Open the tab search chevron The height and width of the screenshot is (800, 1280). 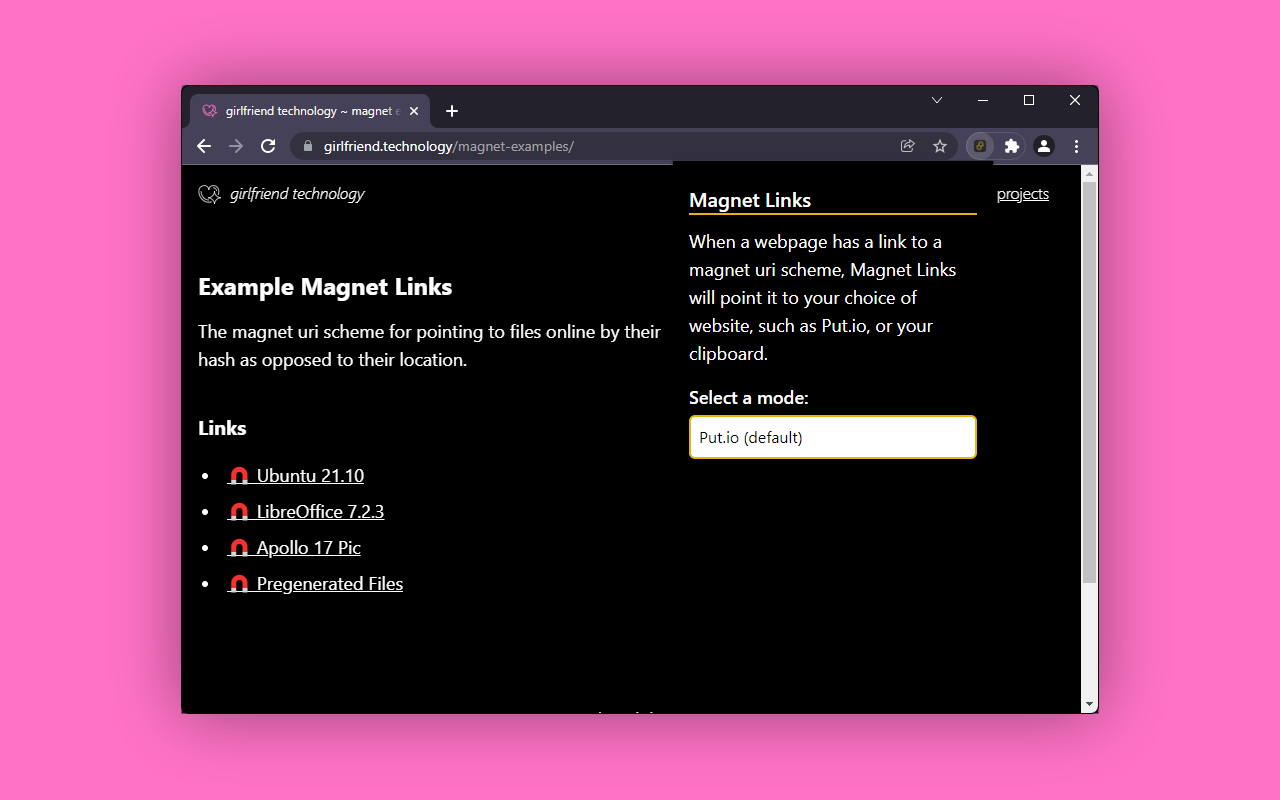[x=937, y=100]
